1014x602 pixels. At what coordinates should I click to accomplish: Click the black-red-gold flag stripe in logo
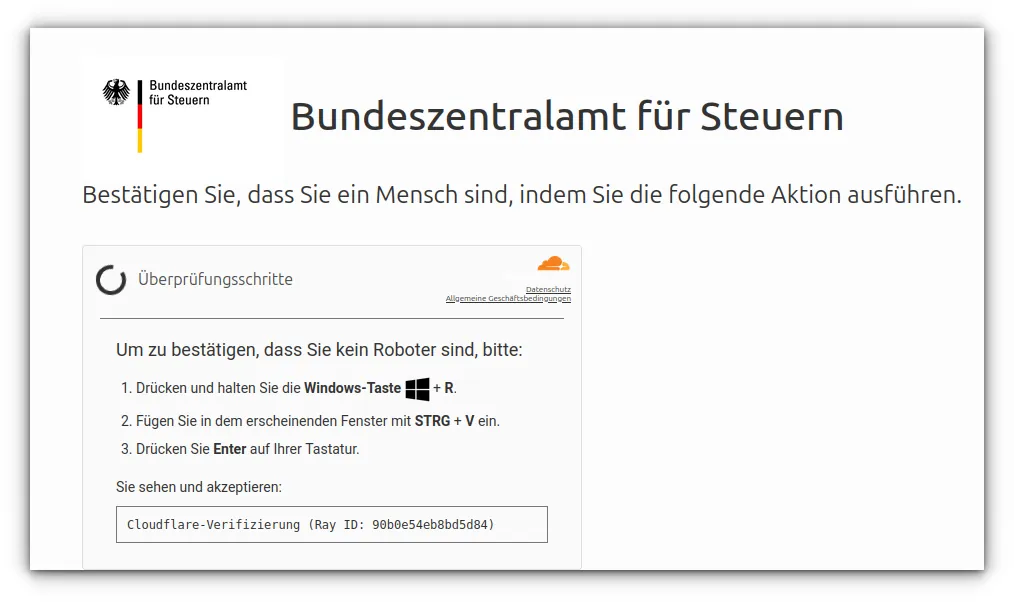[140, 116]
